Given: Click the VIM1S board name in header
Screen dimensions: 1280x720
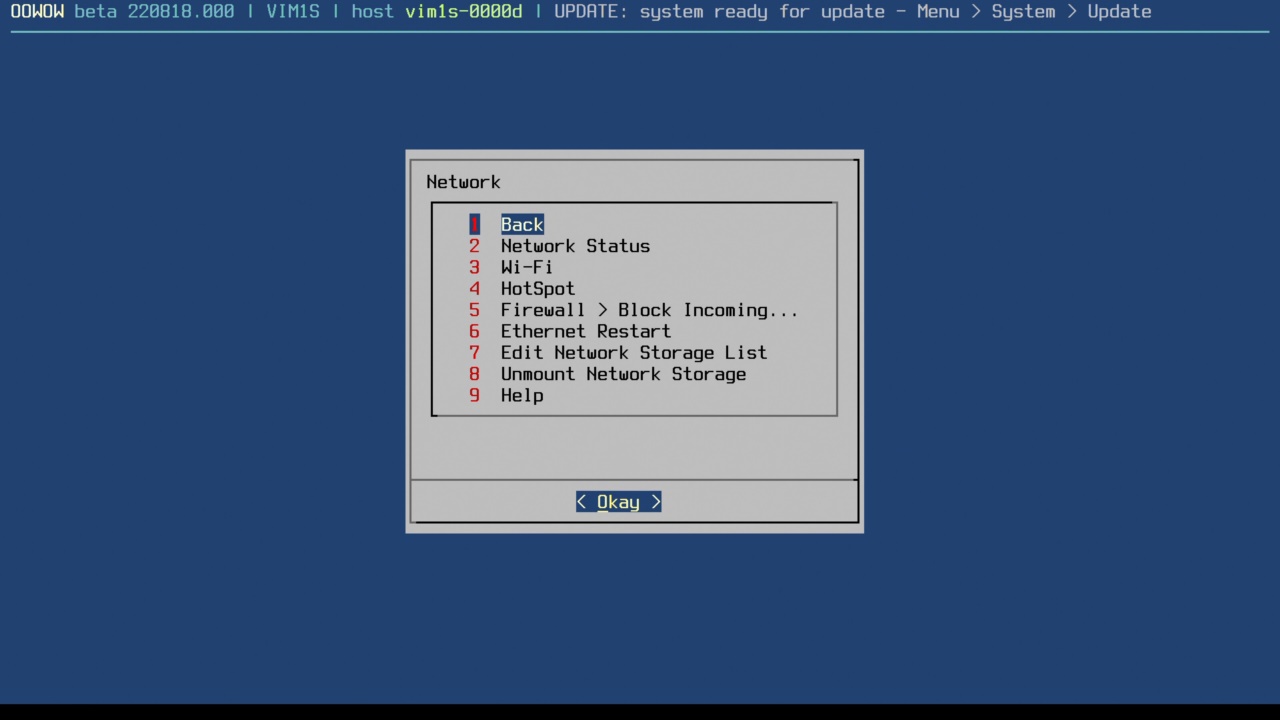Looking at the screenshot, I should coord(293,12).
